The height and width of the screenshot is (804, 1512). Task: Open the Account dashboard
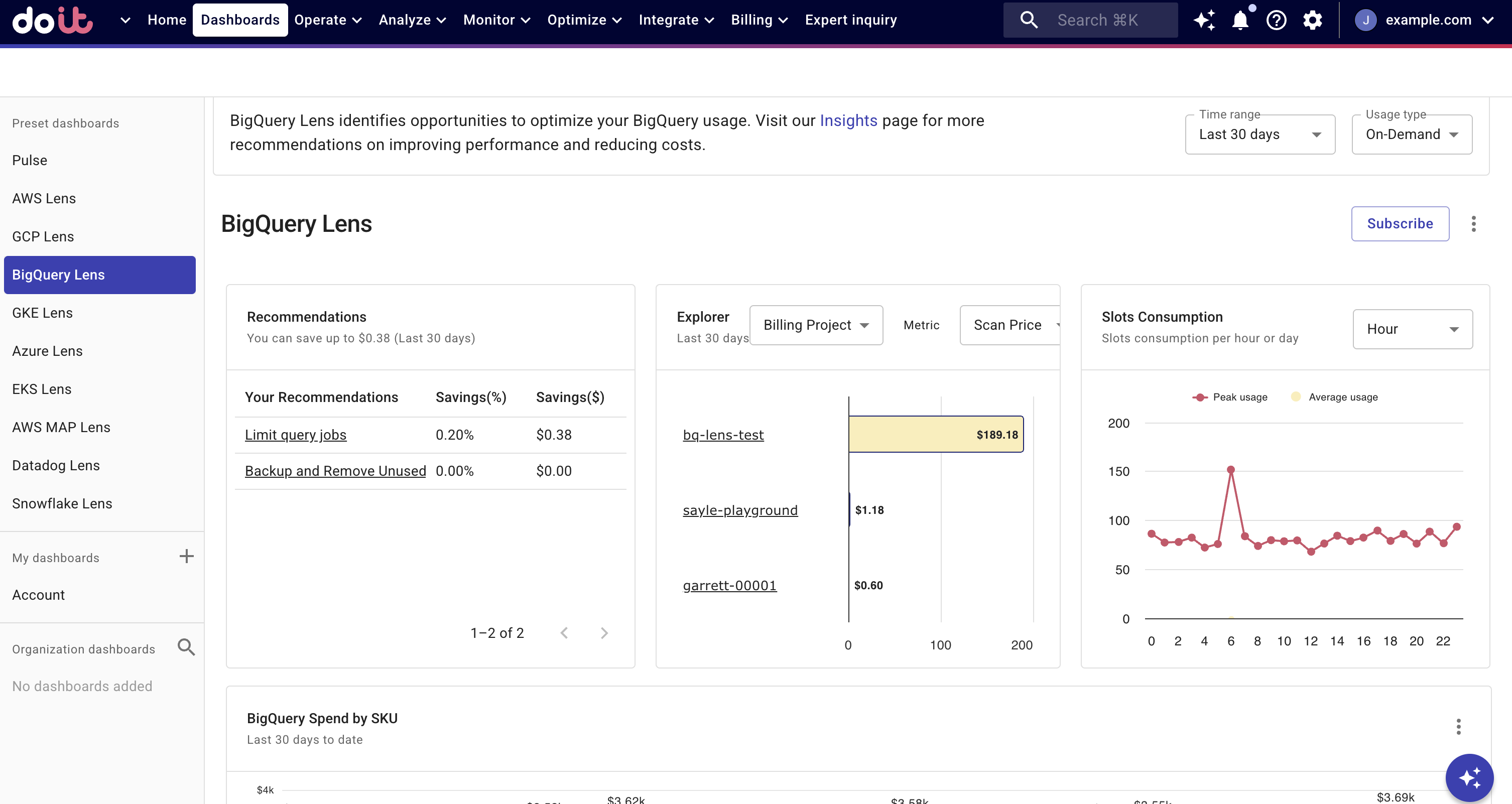point(100,595)
